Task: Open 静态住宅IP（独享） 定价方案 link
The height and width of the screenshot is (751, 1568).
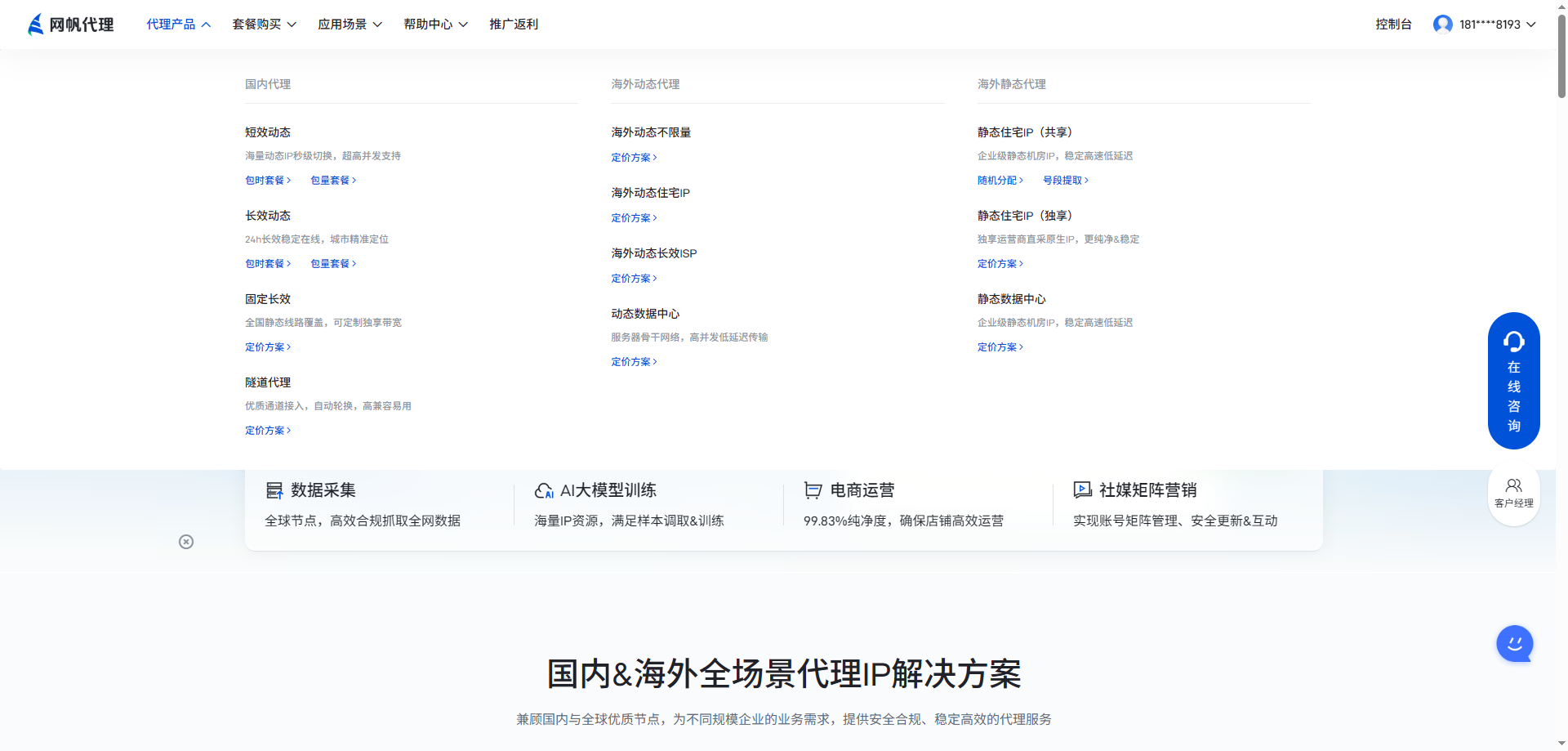Action: tap(1000, 264)
